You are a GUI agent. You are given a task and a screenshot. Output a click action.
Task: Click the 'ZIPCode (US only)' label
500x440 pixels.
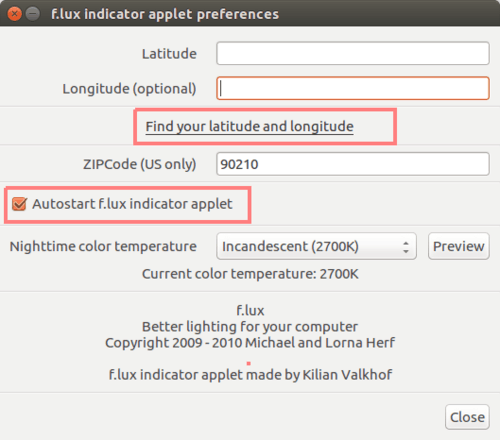click(140, 164)
